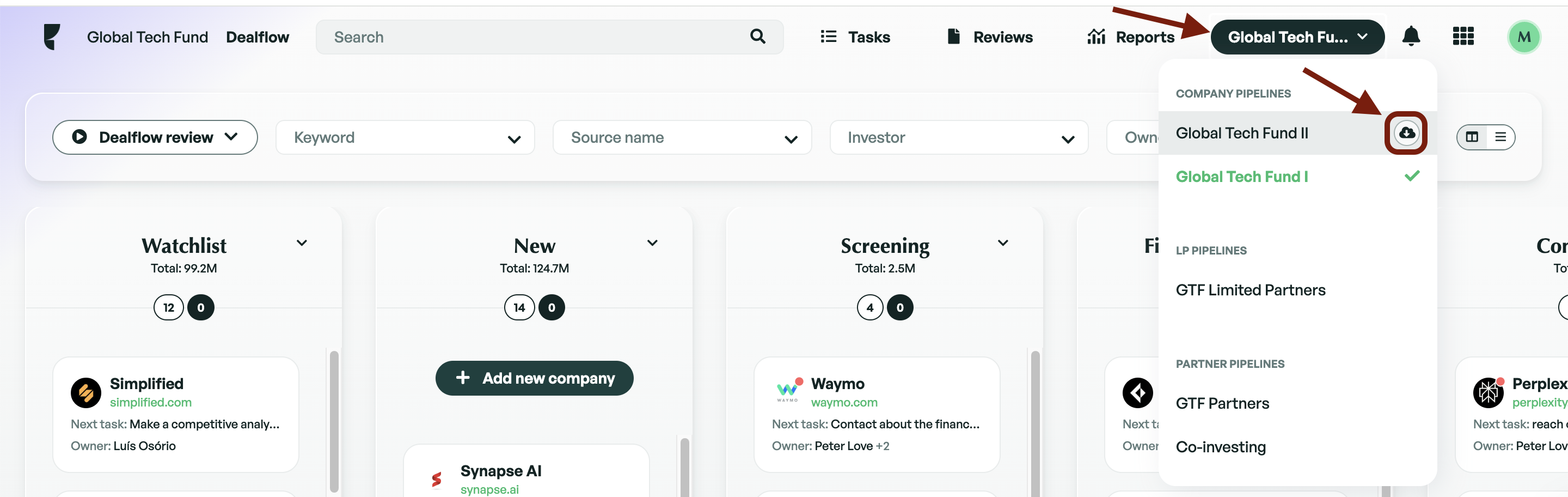Open the Simplified company card title
The height and width of the screenshot is (497, 1568).
(x=146, y=384)
